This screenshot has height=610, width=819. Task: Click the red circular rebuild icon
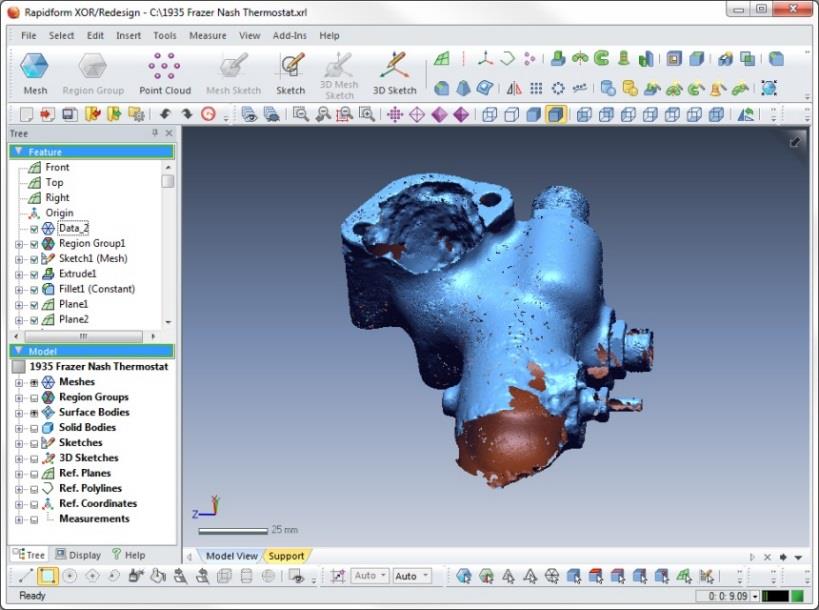coord(208,113)
